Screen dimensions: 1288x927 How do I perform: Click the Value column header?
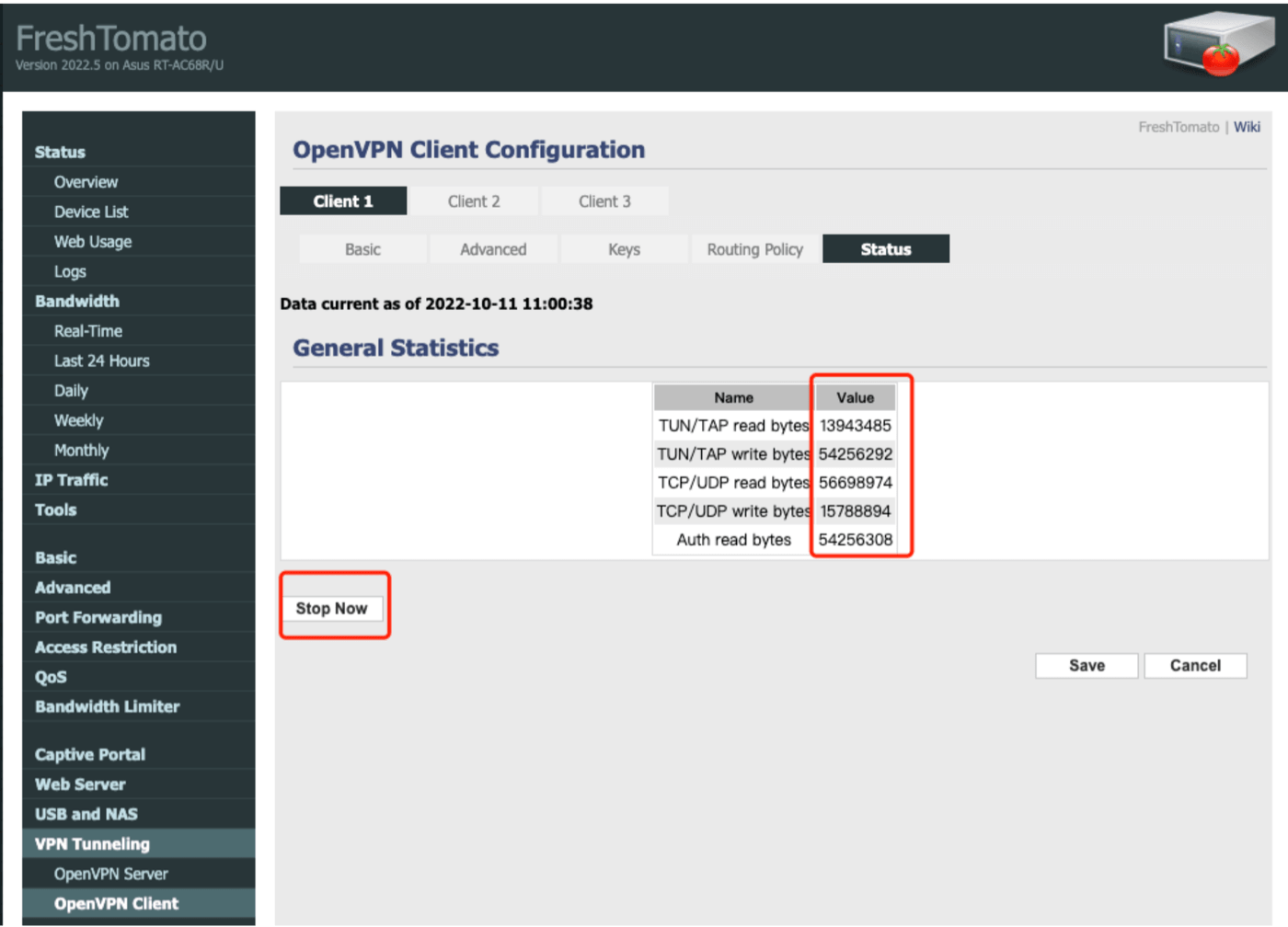[x=855, y=397]
